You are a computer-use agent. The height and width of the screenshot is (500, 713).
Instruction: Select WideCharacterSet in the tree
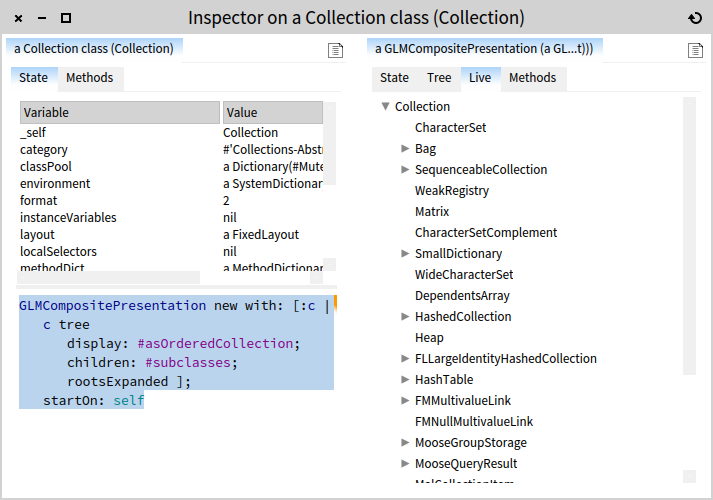(464, 275)
